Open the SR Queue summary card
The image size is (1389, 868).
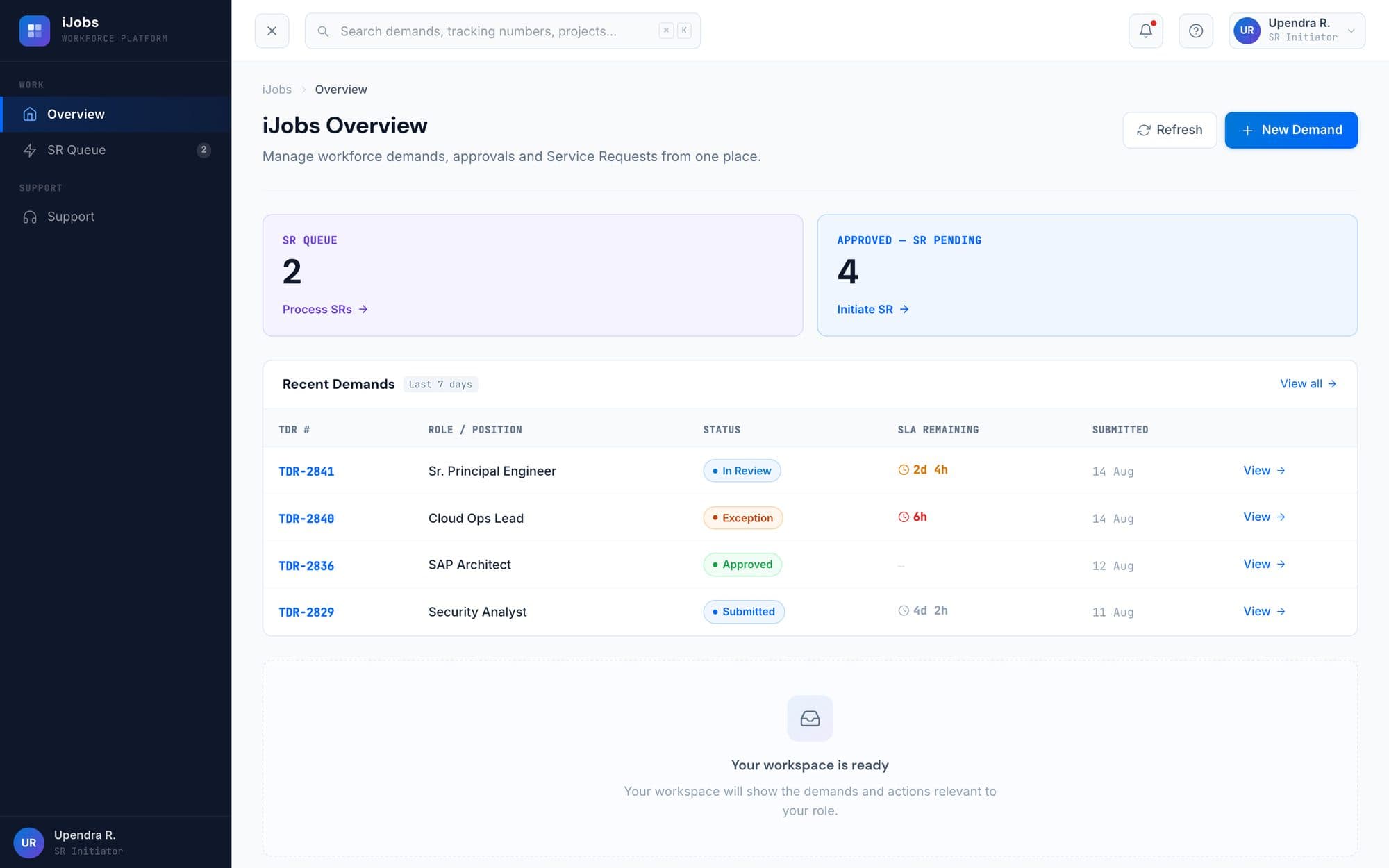pos(533,275)
